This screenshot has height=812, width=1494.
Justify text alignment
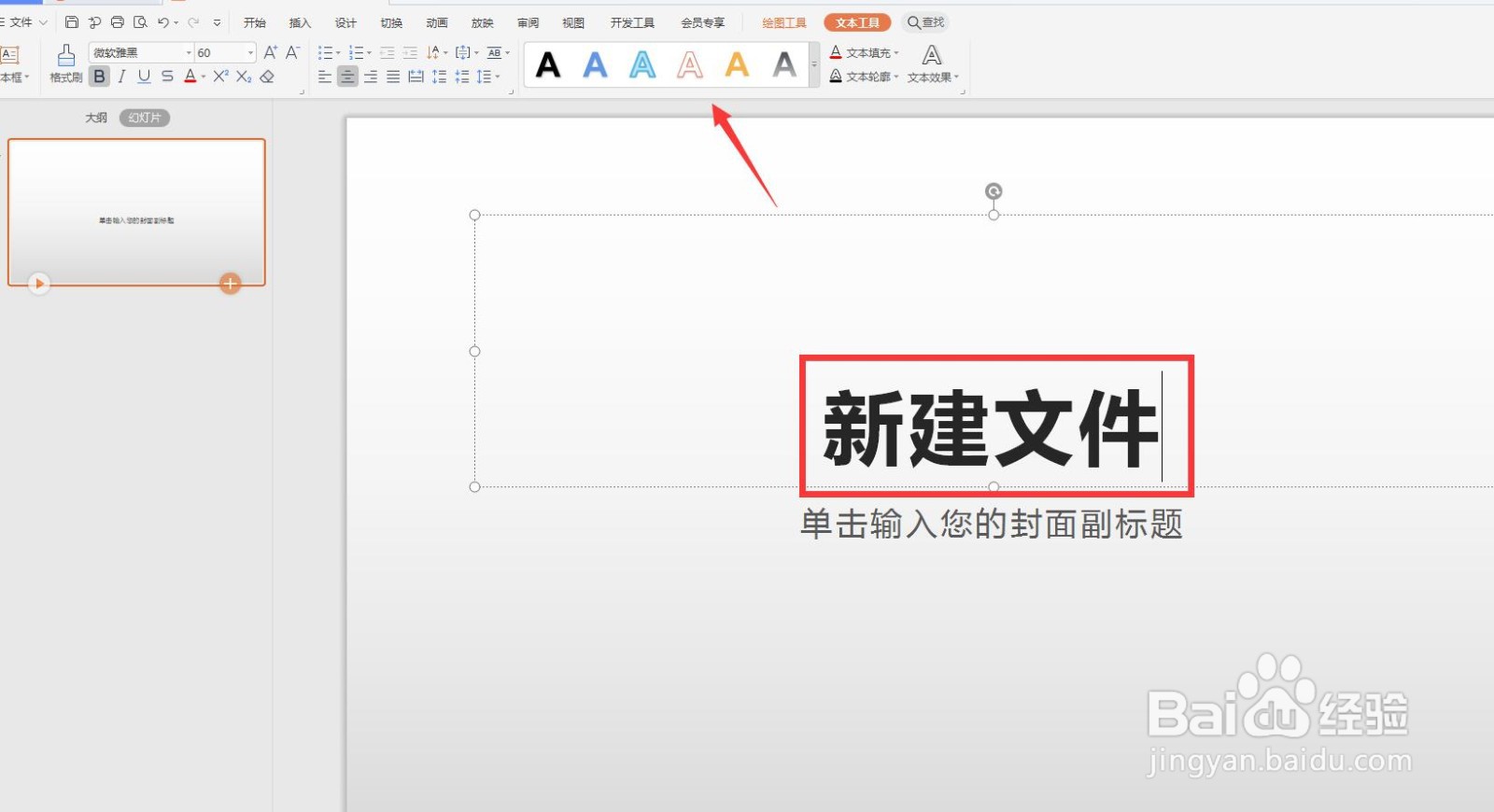393,77
